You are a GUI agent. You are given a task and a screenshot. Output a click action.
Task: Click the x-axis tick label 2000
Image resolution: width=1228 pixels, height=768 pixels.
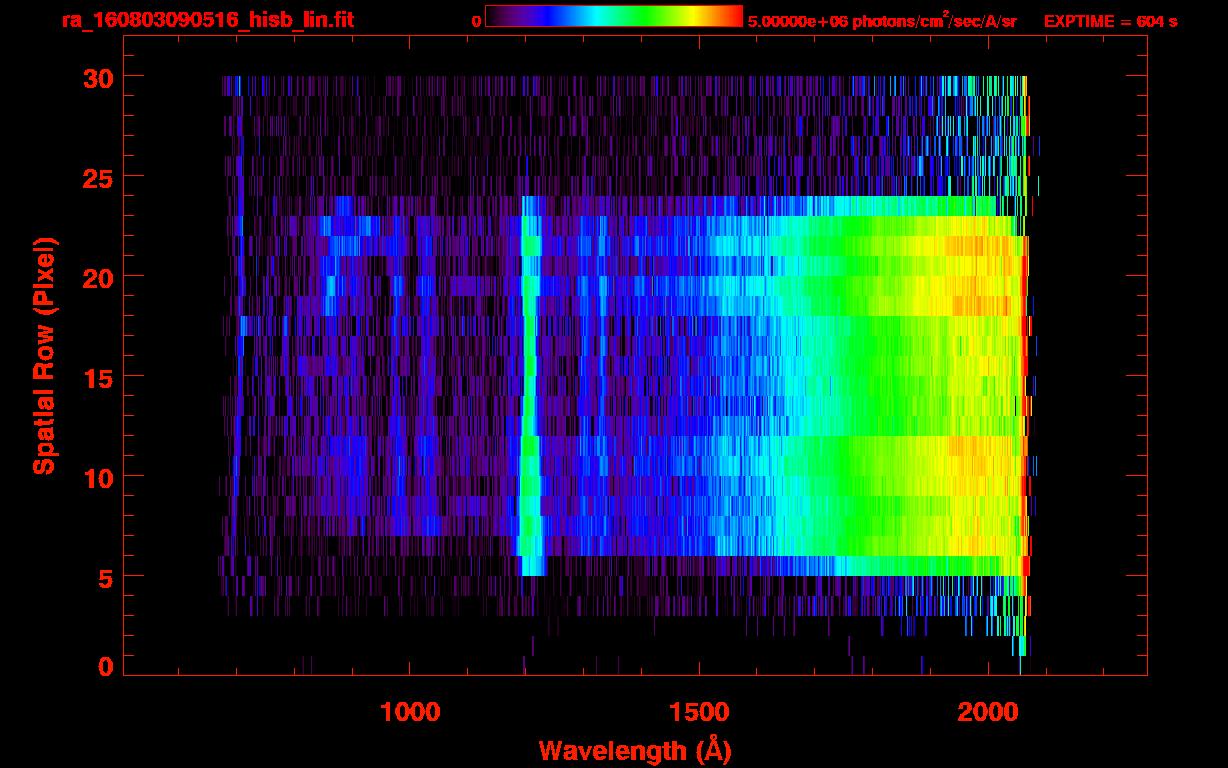[x=987, y=712]
